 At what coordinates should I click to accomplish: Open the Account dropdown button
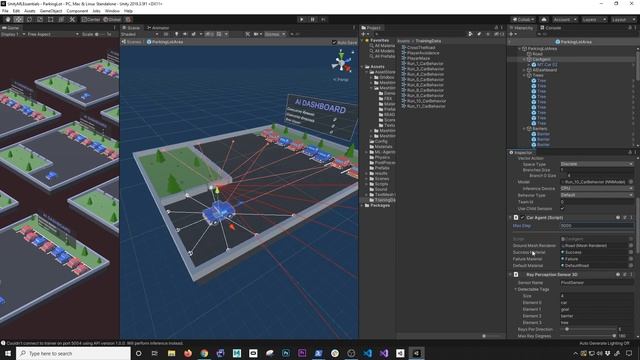tap(565, 19)
